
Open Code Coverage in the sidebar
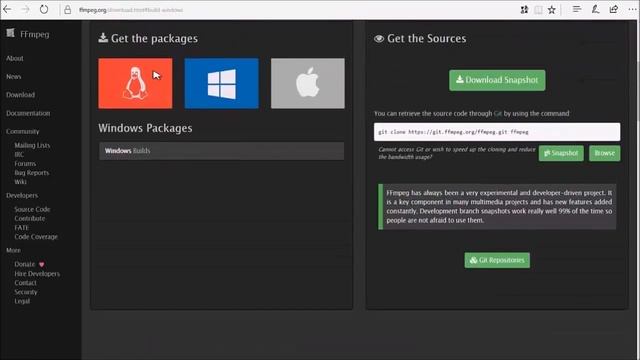point(36,237)
